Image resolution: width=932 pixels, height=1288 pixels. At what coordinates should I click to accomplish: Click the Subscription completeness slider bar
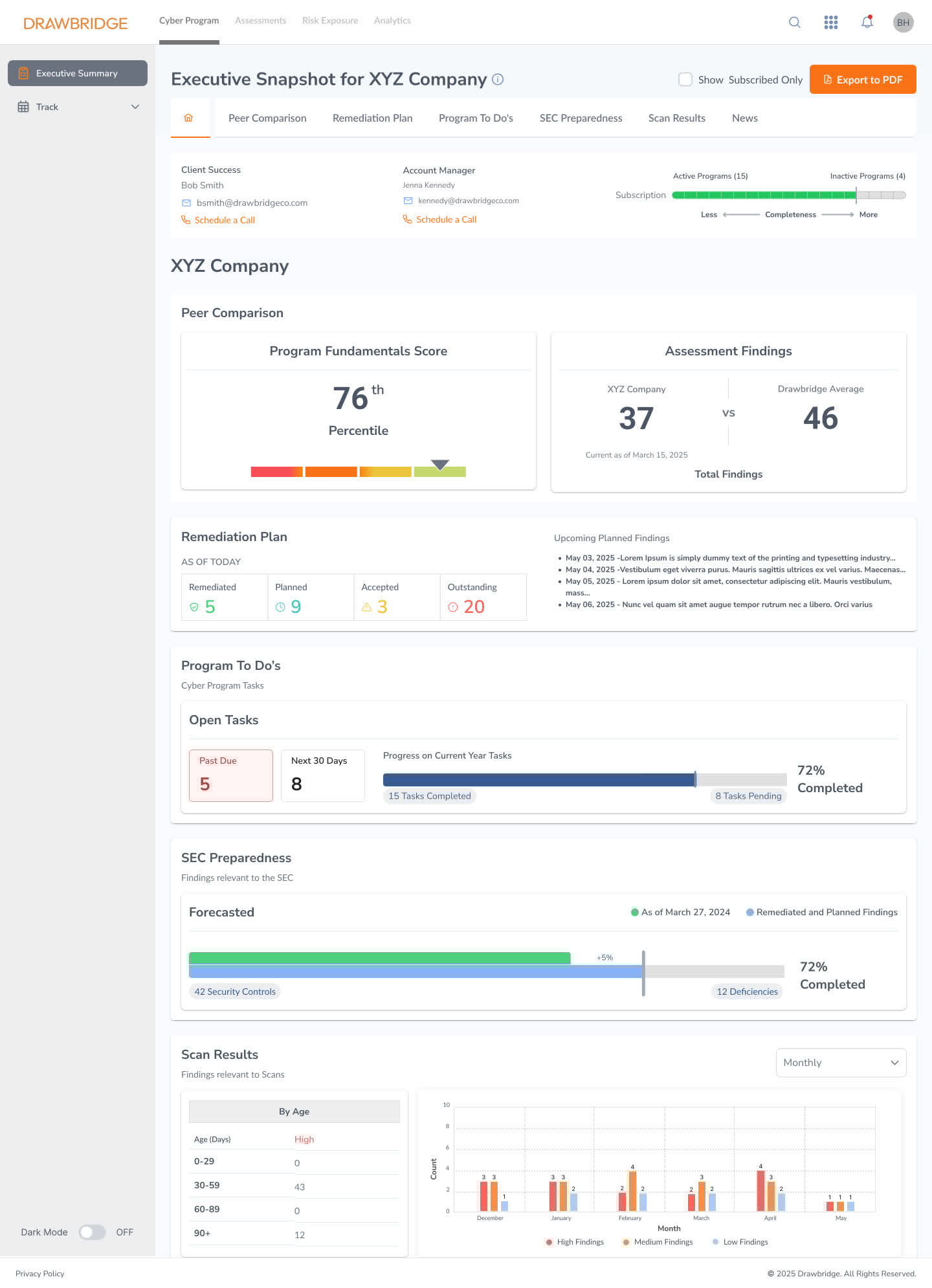tap(788, 195)
